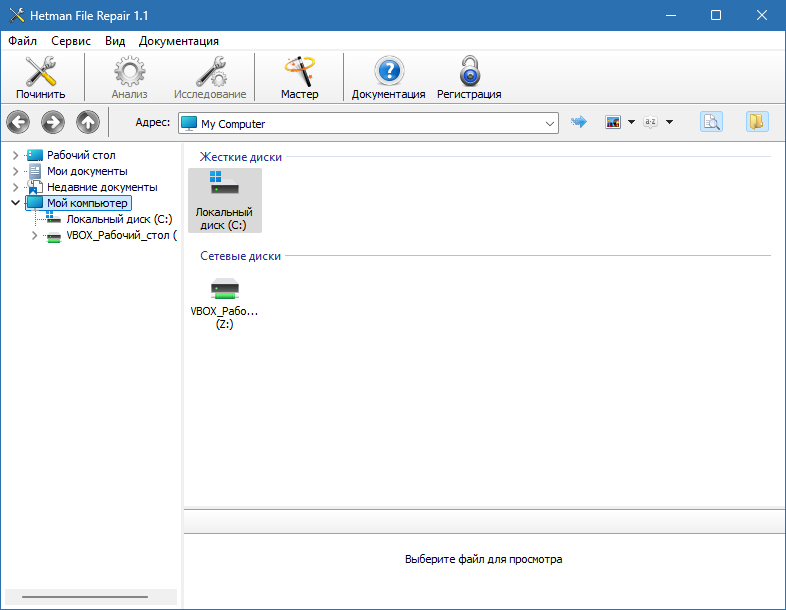The width and height of the screenshot is (786, 610).
Task: Click the Жесткие диски group header
Action: click(241, 157)
